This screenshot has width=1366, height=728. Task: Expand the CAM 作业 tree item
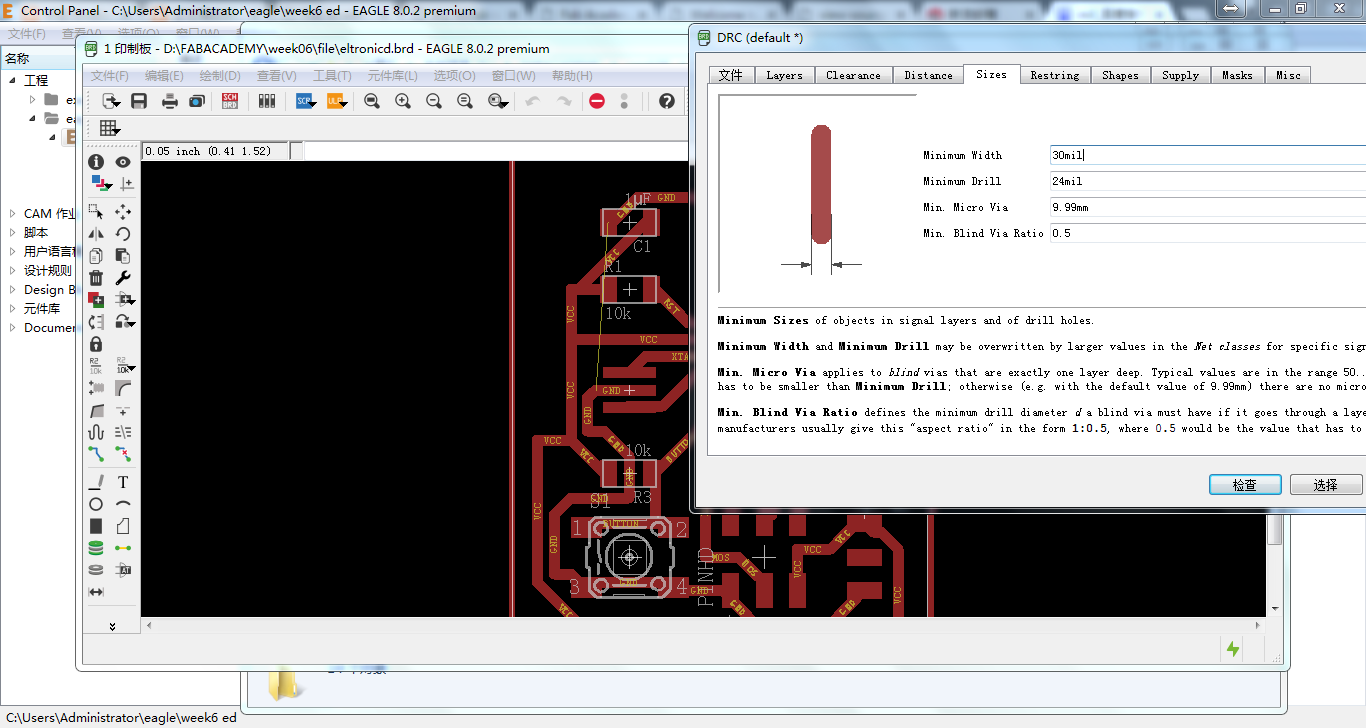click(13, 213)
